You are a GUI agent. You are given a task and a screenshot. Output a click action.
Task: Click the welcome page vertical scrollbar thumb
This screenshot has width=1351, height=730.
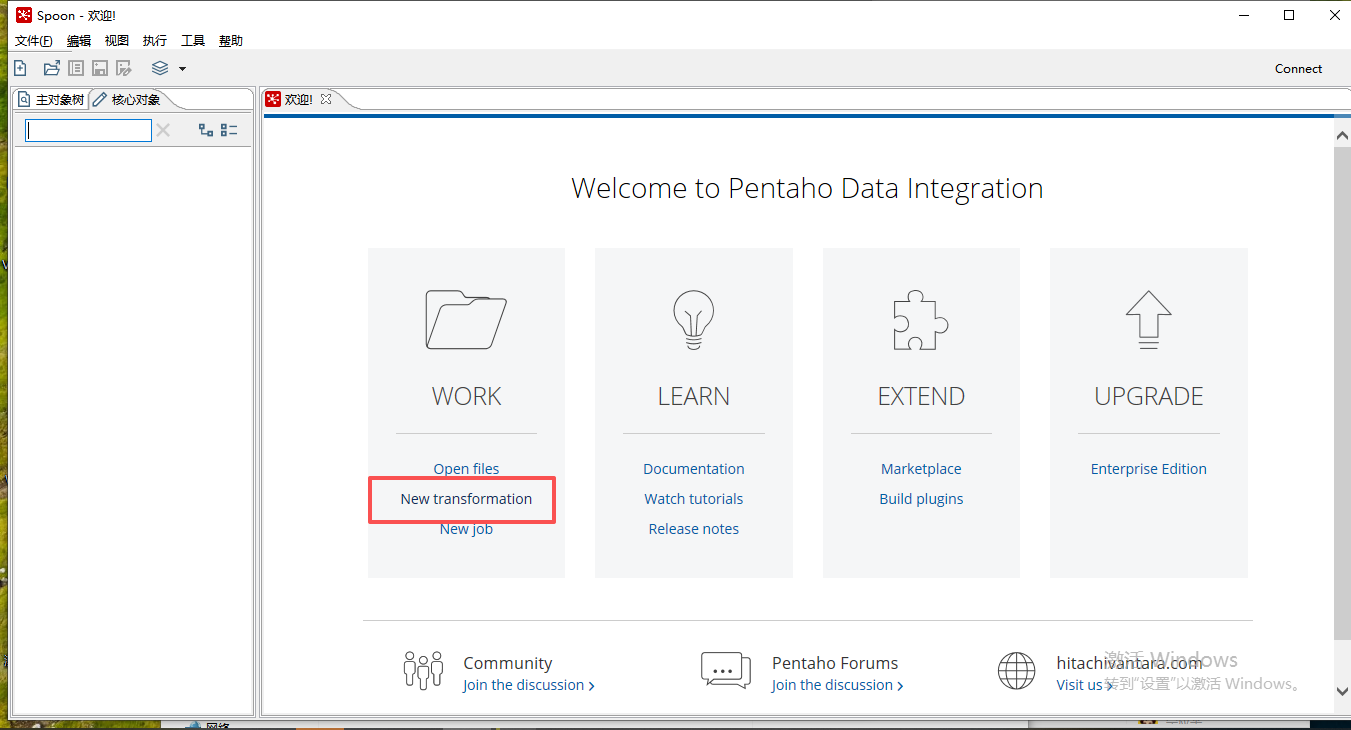tap(1342, 391)
